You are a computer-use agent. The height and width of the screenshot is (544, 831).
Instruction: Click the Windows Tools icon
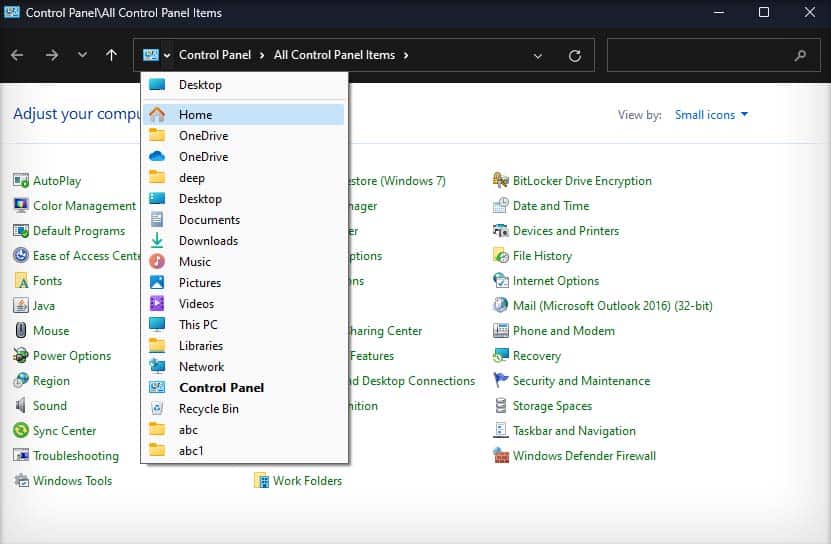tap(21, 480)
